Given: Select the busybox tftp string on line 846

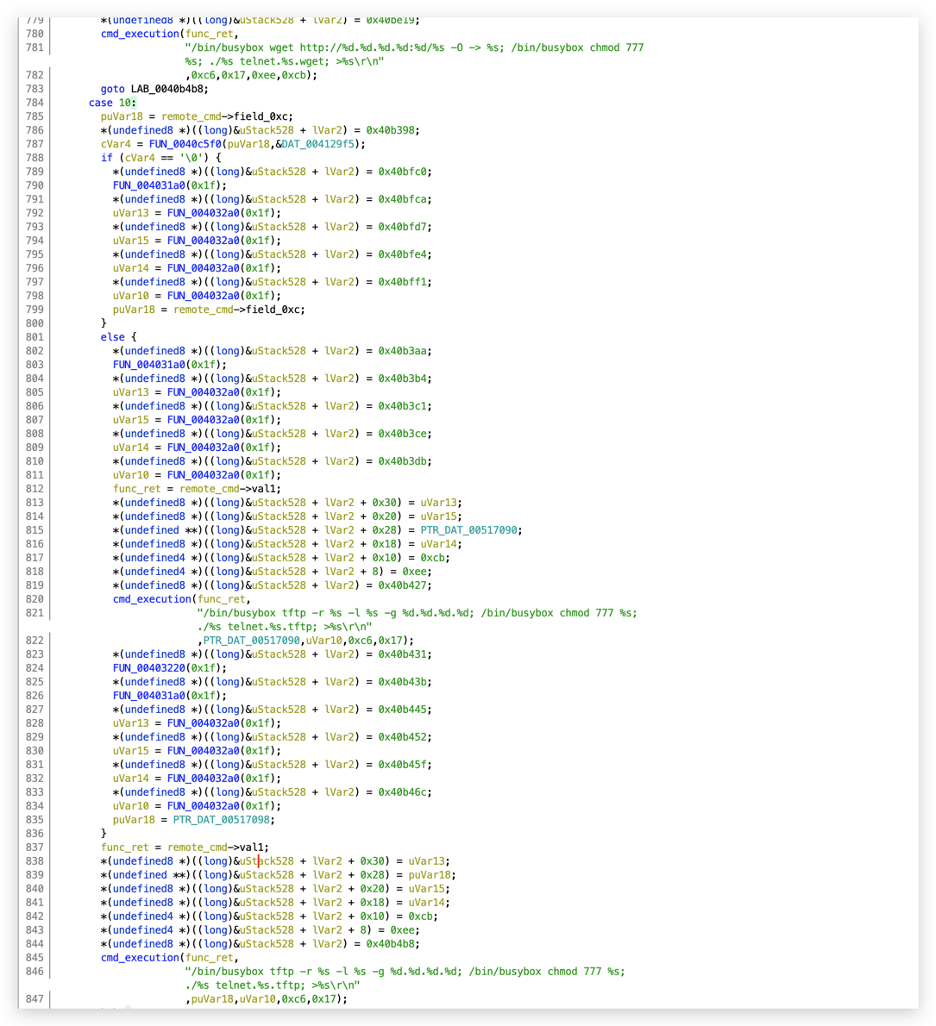Looking at the screenshot, I should (405, 978).
